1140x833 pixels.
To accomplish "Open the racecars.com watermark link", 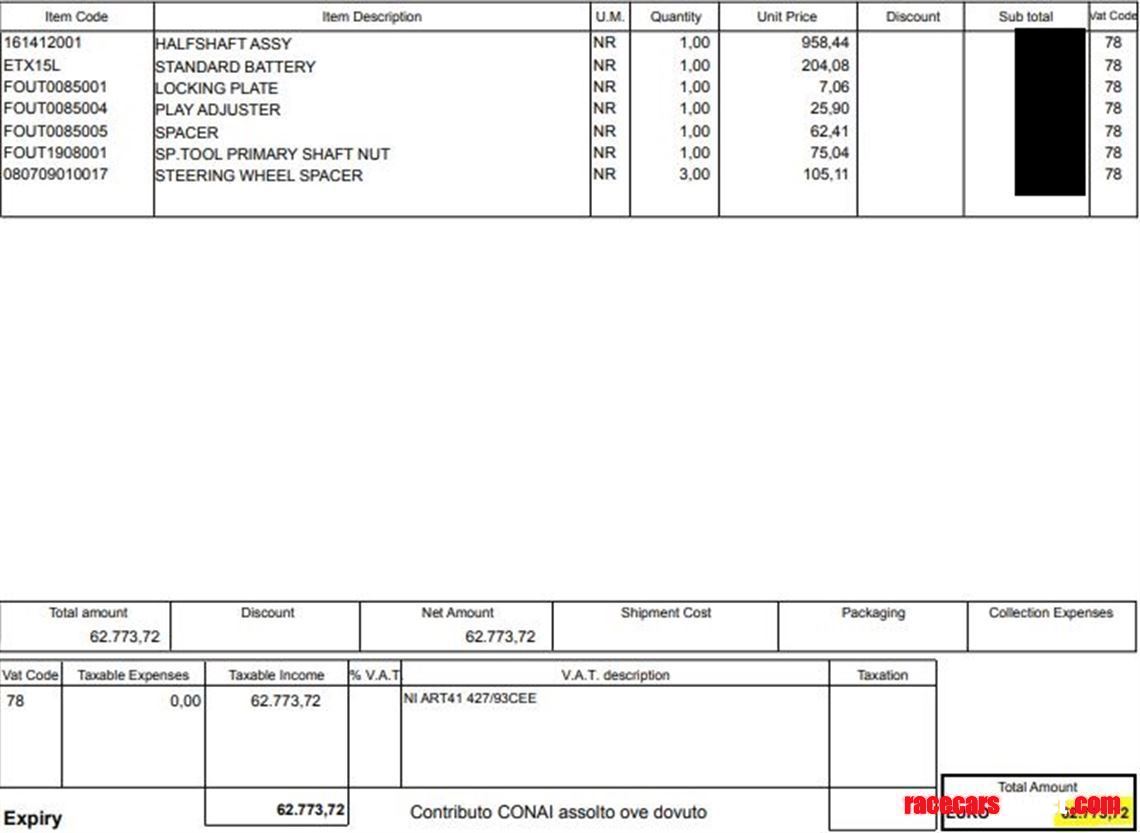I will 1011,805.
